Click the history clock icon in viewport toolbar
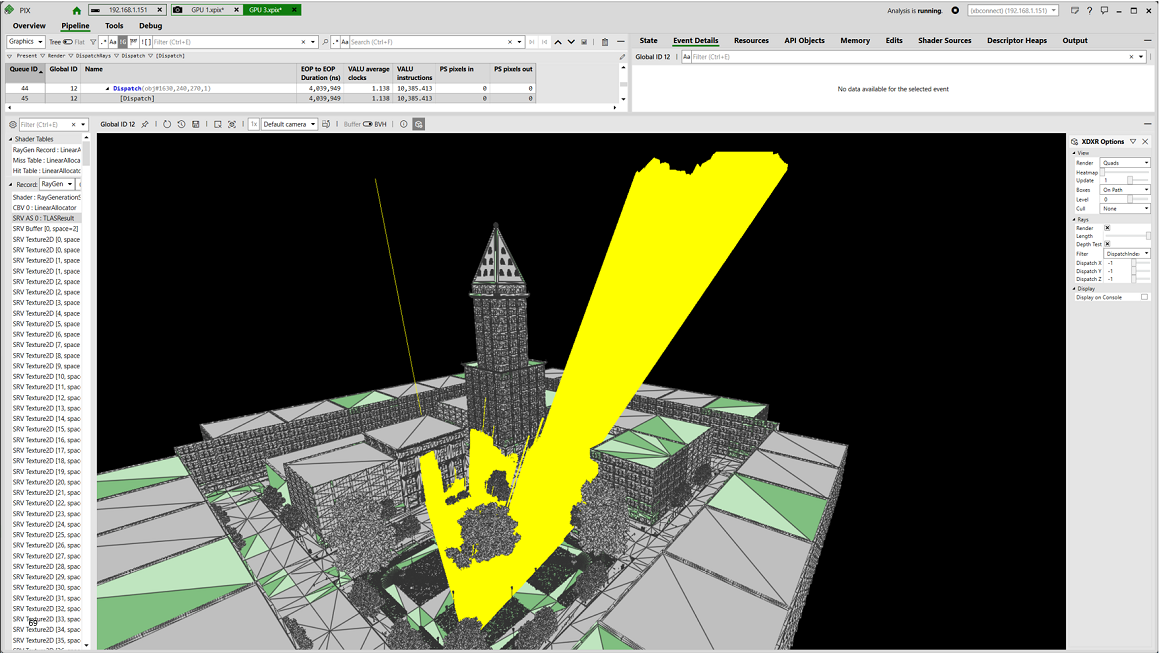 coord(181,124)
